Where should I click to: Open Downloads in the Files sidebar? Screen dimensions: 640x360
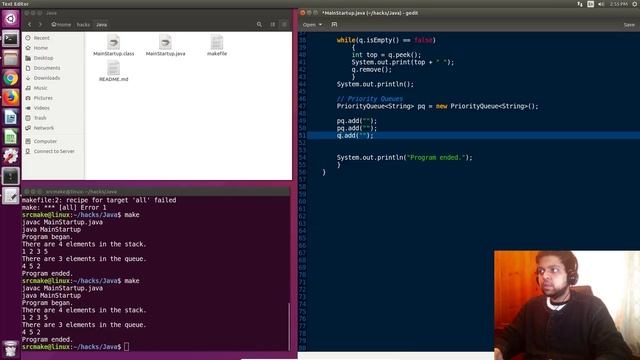(47, 78)
